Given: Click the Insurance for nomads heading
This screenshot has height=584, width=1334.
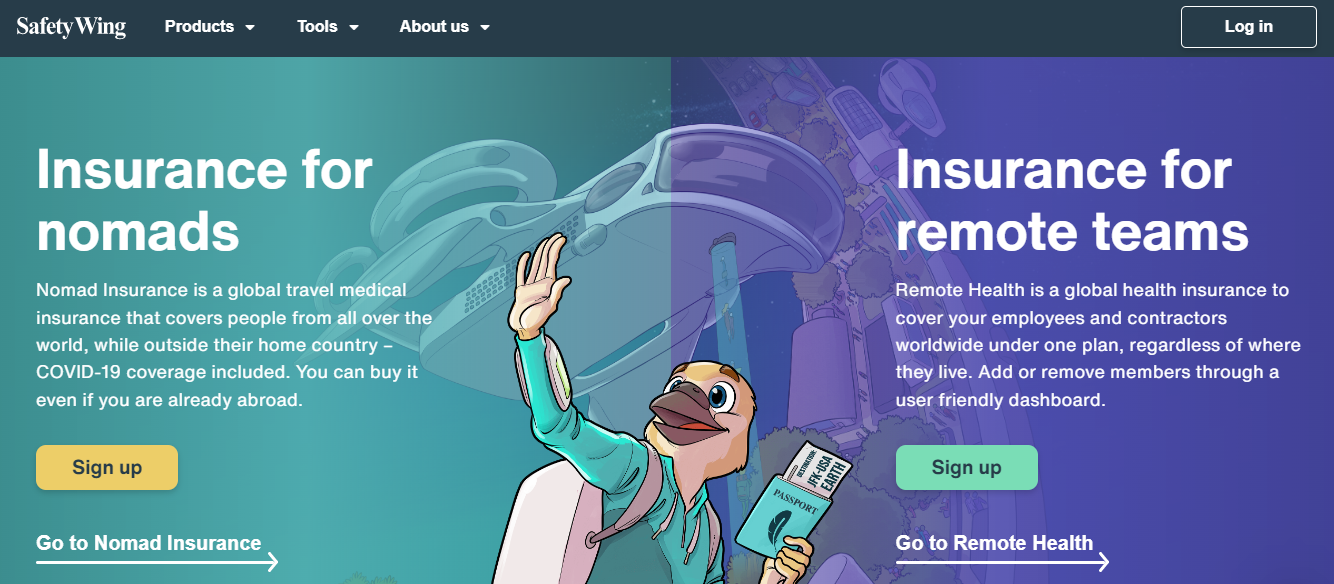Looking at the screenshot, I should click(x=204, y=200).
